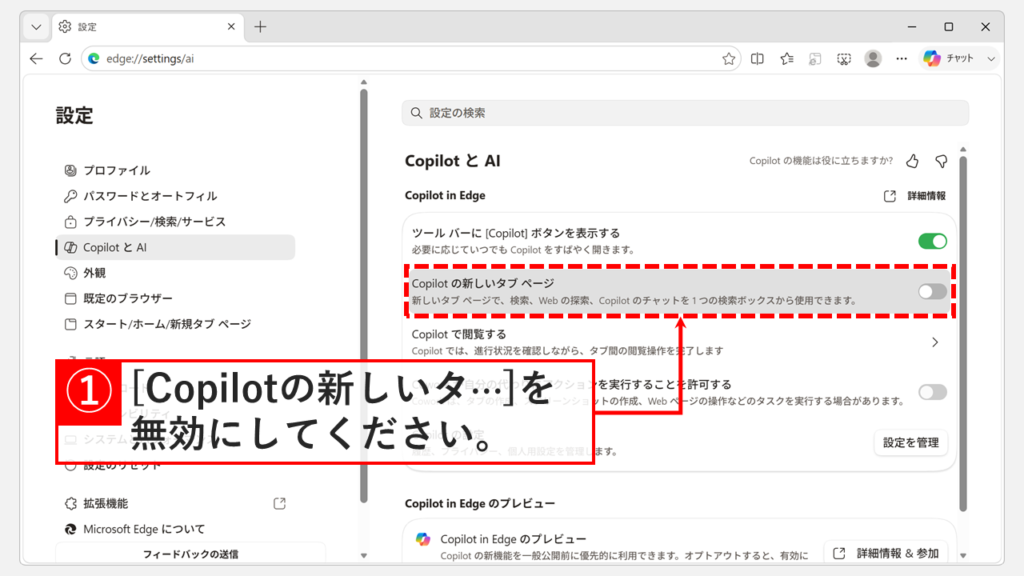Open the Settings and more ellipsis menu

point(901,59)
